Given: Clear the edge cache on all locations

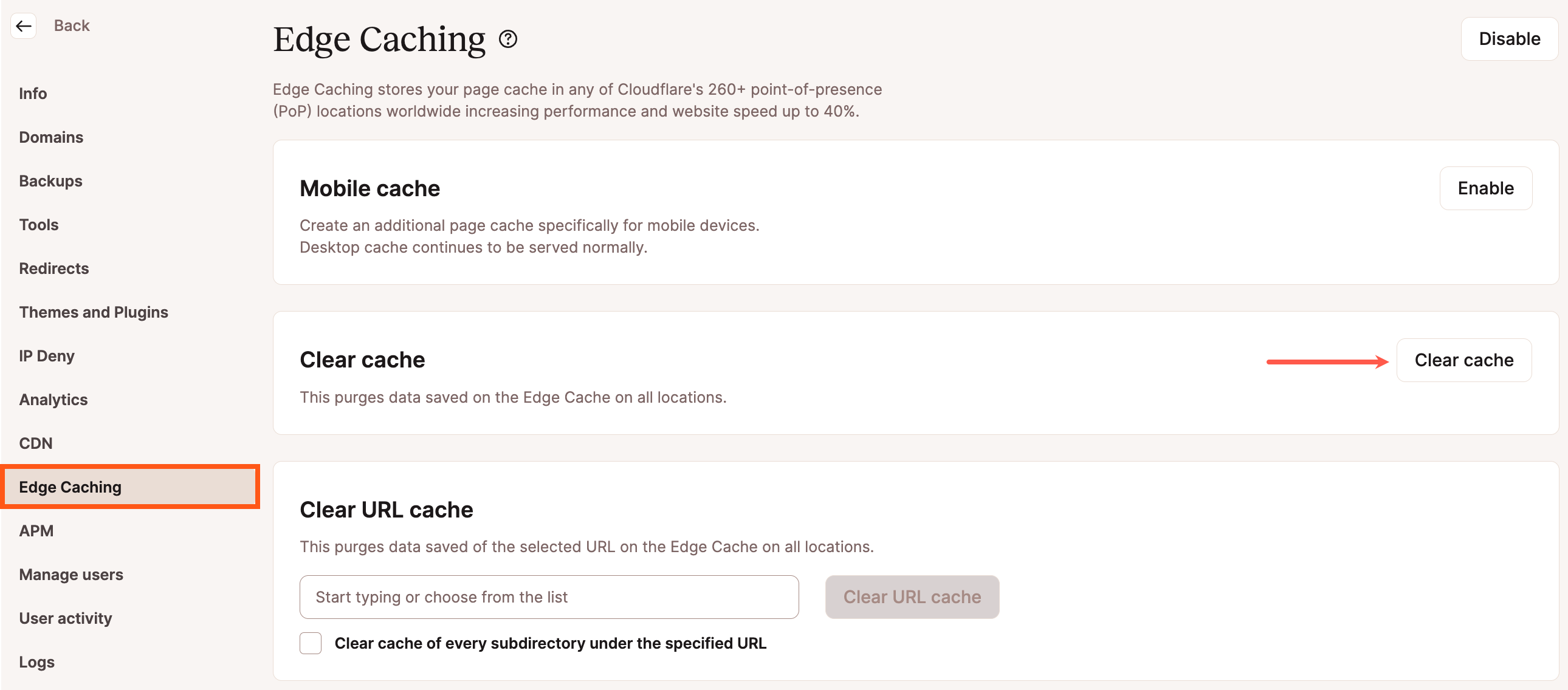Looking at the screenshot, I should 1465,360.
